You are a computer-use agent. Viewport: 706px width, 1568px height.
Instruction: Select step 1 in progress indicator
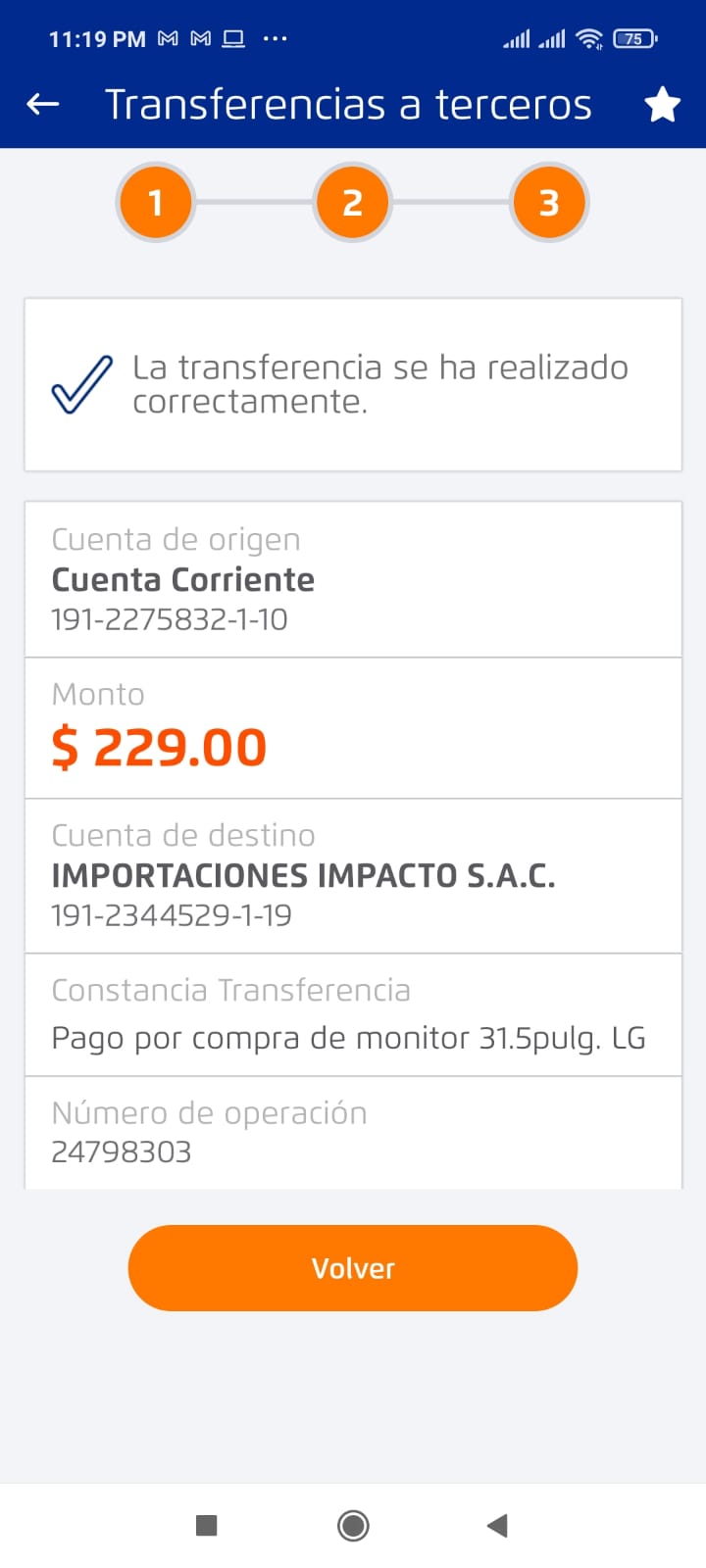pyautogui.click(x=155, y=203)
